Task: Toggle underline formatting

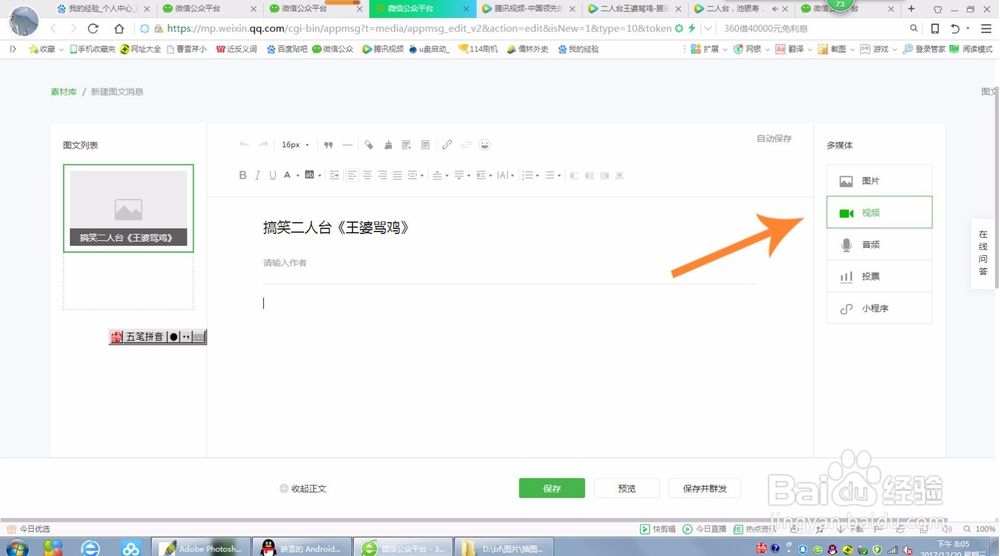Action: (272, 175)
